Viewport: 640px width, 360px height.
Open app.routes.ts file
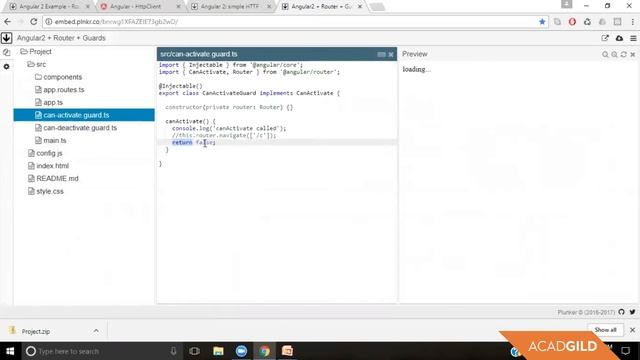pyautogui.click(x=60, y=89)
